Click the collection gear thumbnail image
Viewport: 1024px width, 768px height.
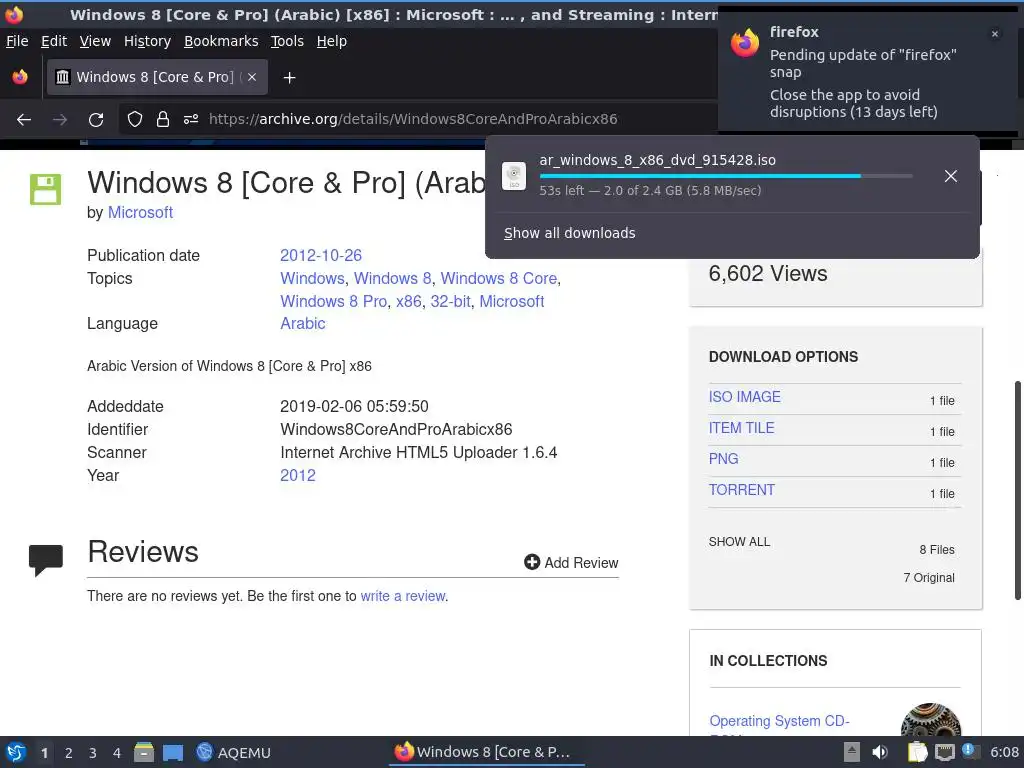pos(931,719)
